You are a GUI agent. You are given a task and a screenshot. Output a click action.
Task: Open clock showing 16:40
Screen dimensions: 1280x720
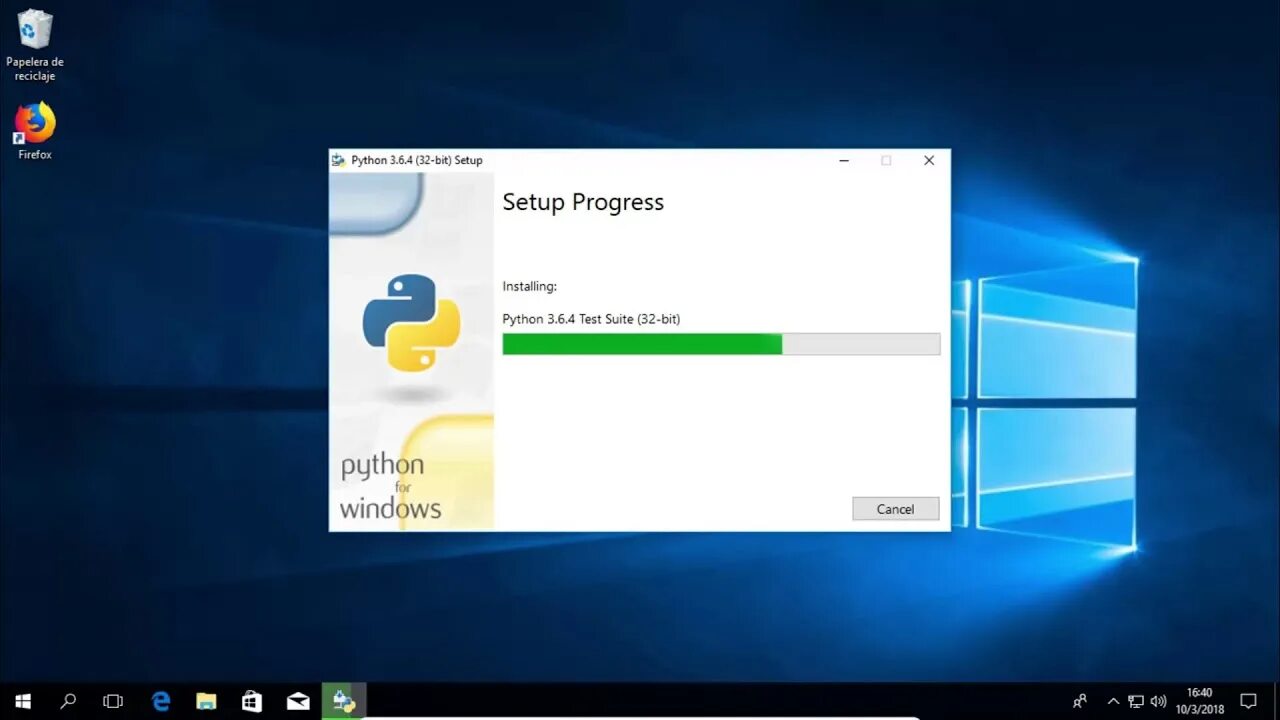point(1200,701)
